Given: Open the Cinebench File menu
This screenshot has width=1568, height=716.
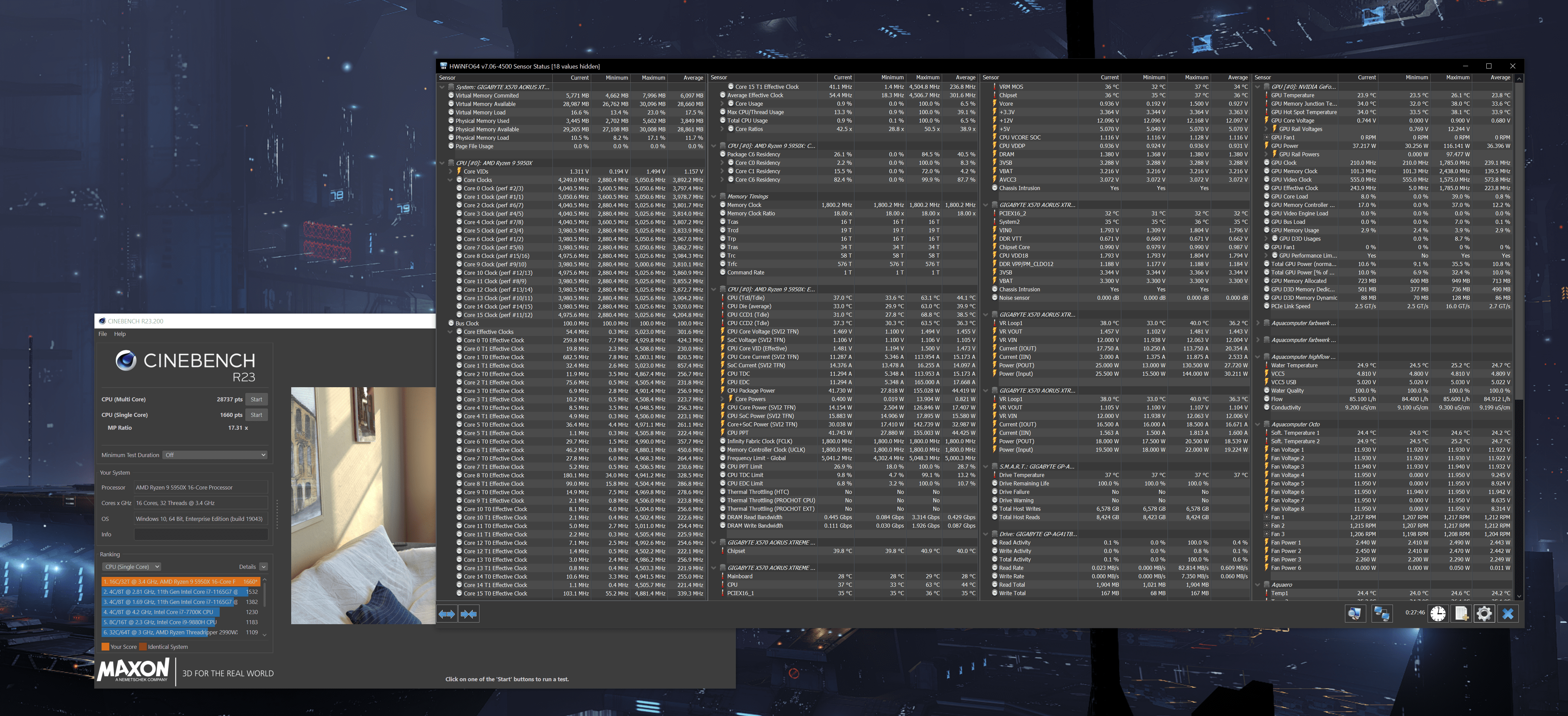Looking at the screenshot, I should (103, 334).
